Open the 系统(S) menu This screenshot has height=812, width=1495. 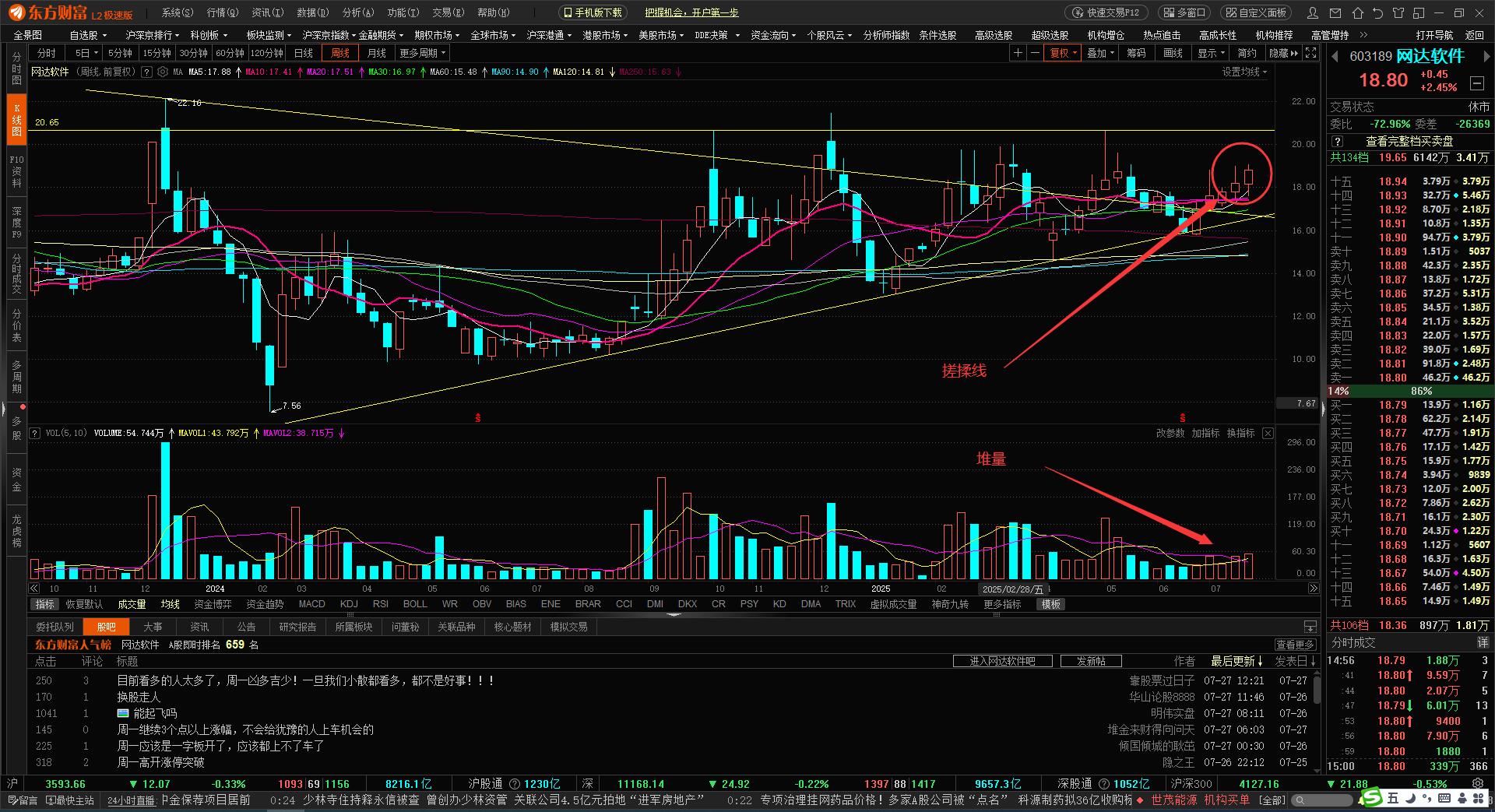177,12
